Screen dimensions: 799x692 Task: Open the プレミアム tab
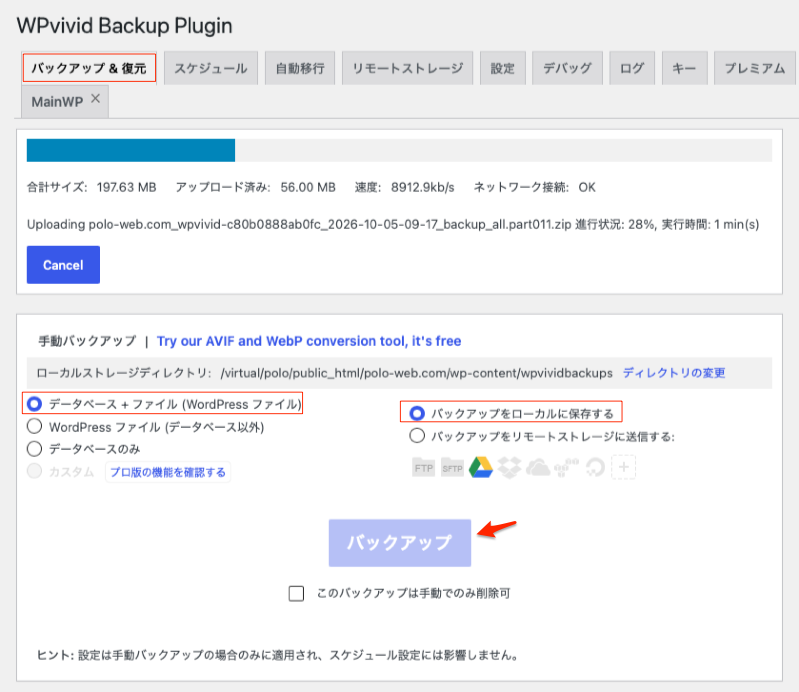click(755, 68)
